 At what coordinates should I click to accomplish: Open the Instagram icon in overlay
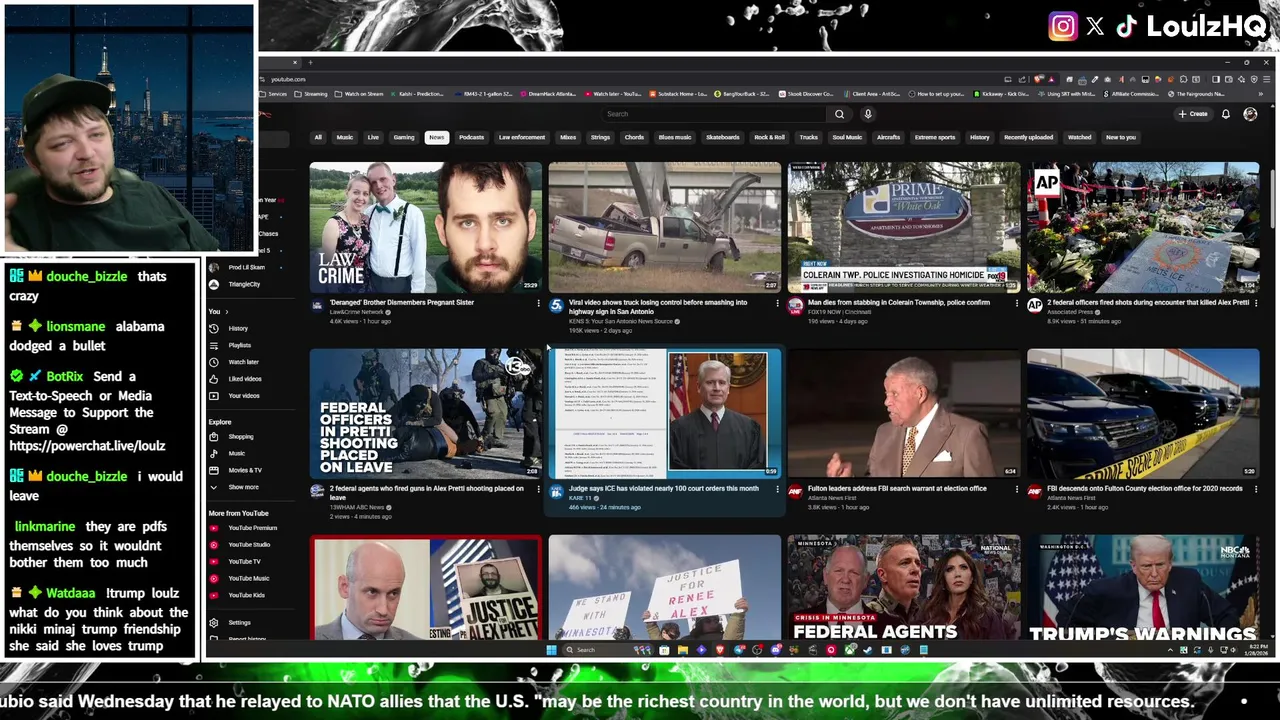click(x=1063, y=27)
